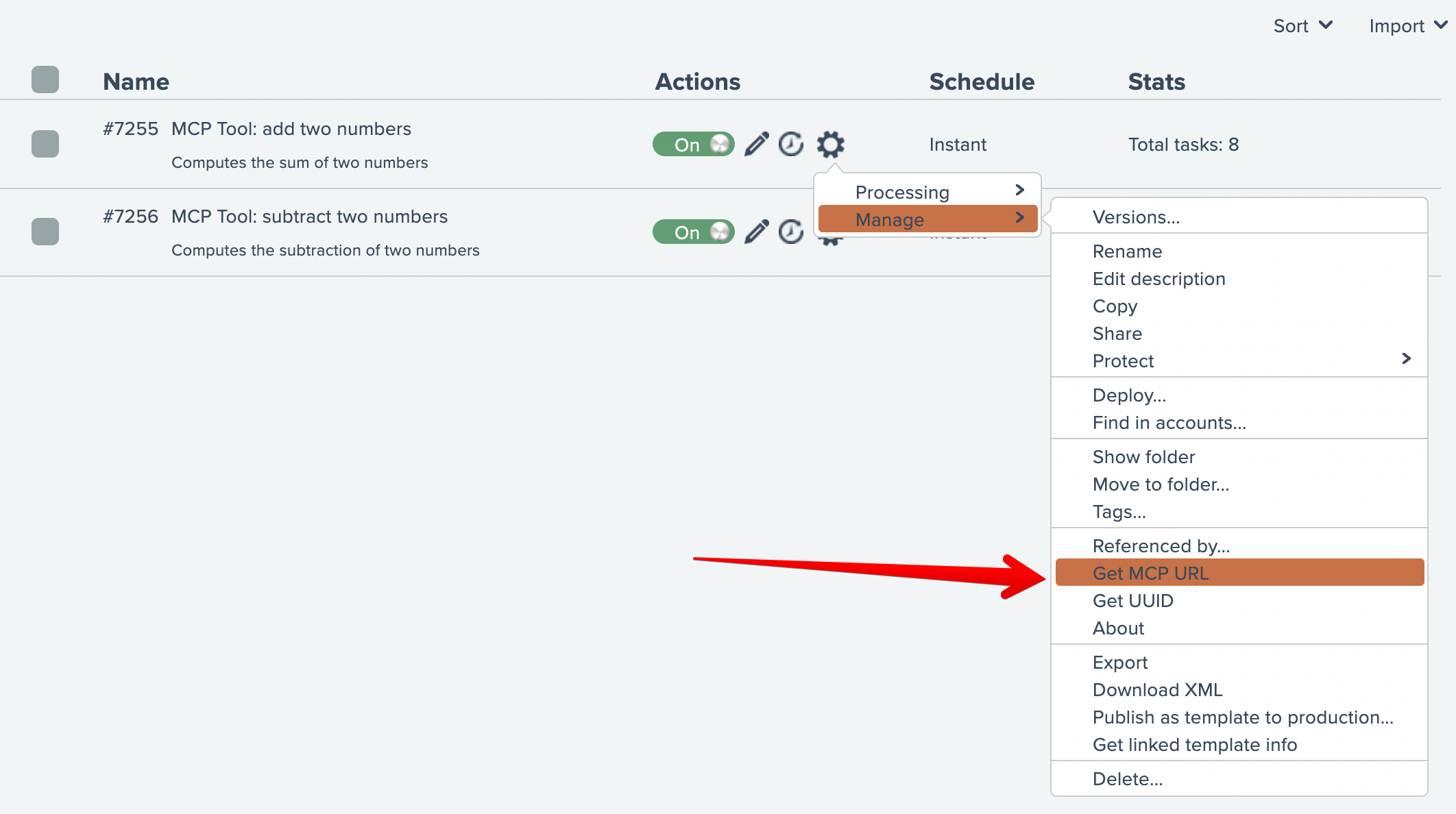Turn off the On switch for workflow #7255

coord(693,144)
